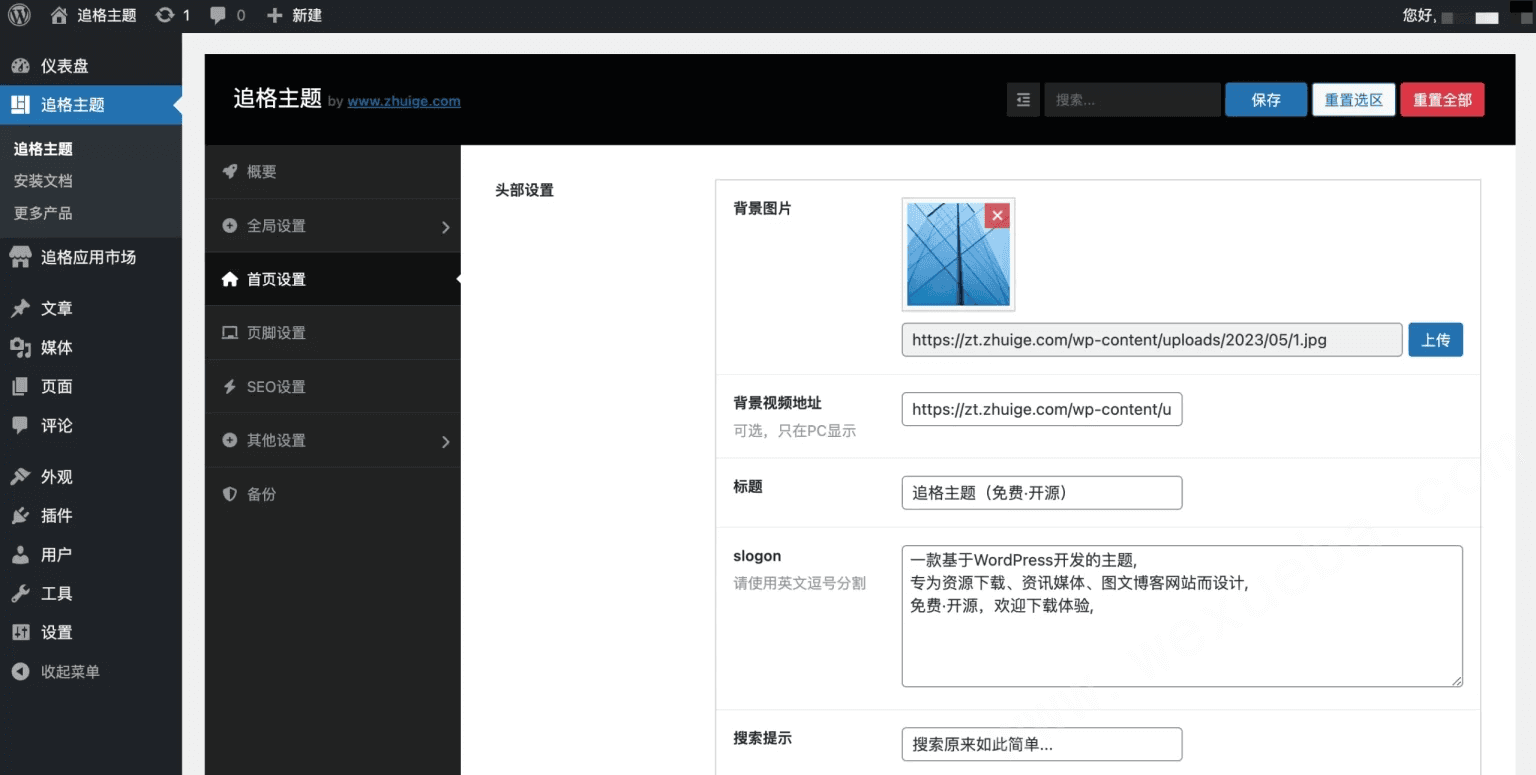Open the SEO设置 tab
This screenshot has height=775, width=1536.
pyautogui.click(x=333, y=387)
